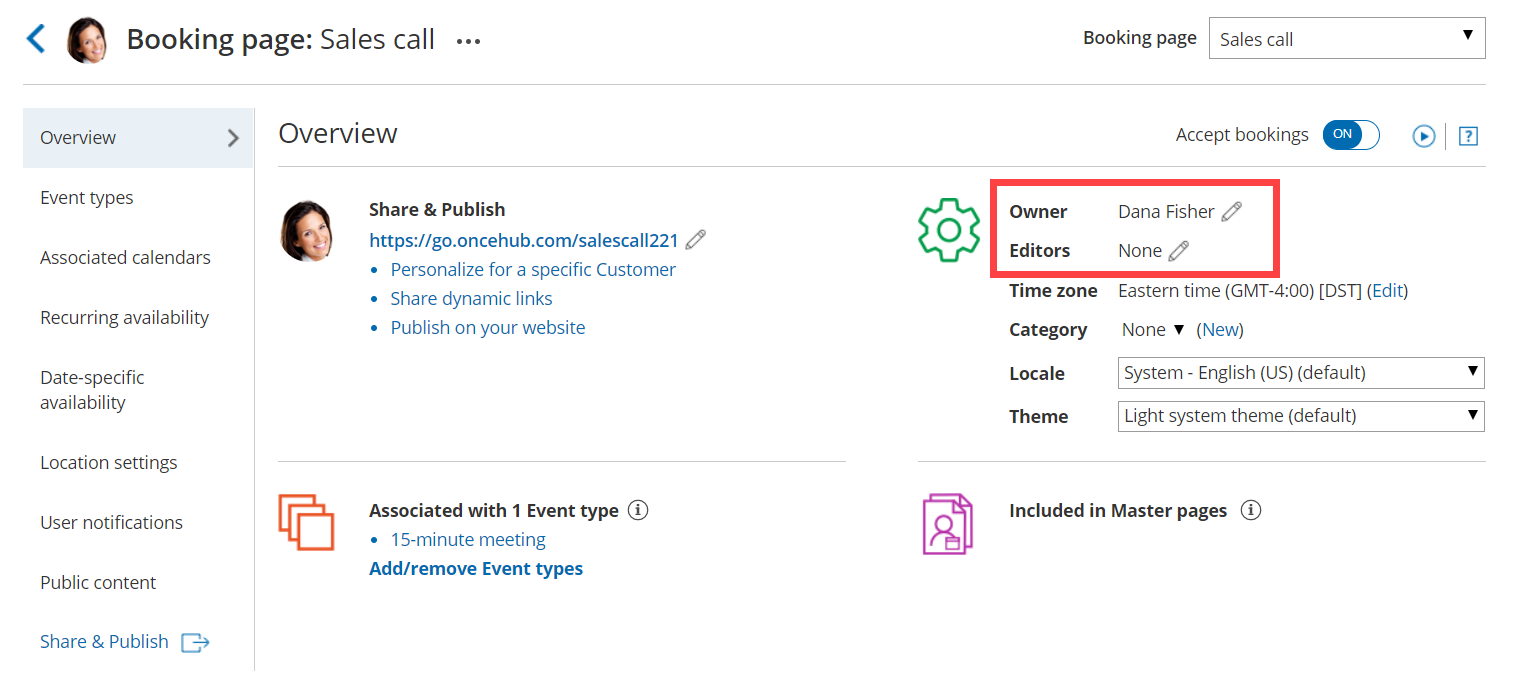
Task: Click the pencil icon next to Editors None
Action: [x=1180, y=251]
